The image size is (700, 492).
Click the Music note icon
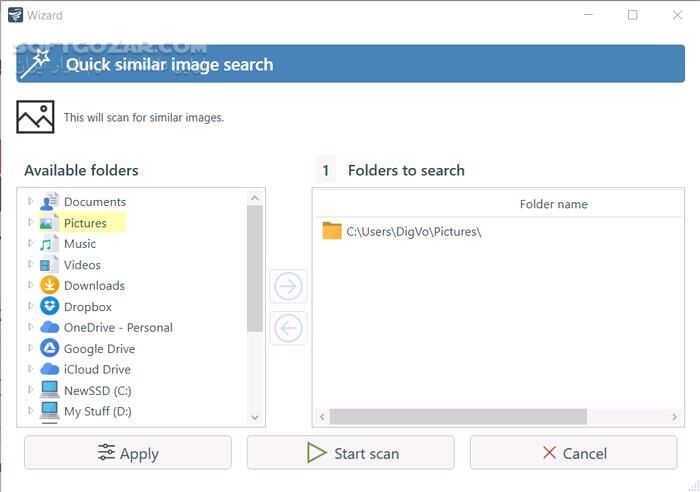49,244
